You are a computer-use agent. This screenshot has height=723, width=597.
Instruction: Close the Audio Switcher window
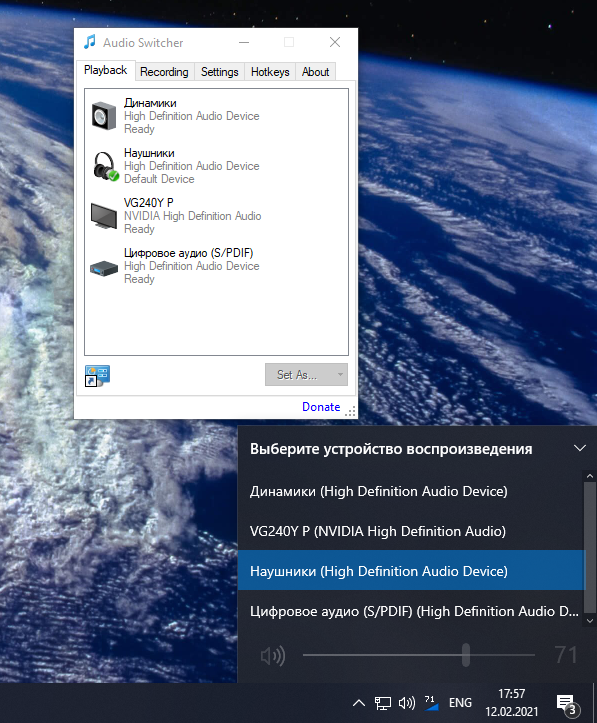335,42
